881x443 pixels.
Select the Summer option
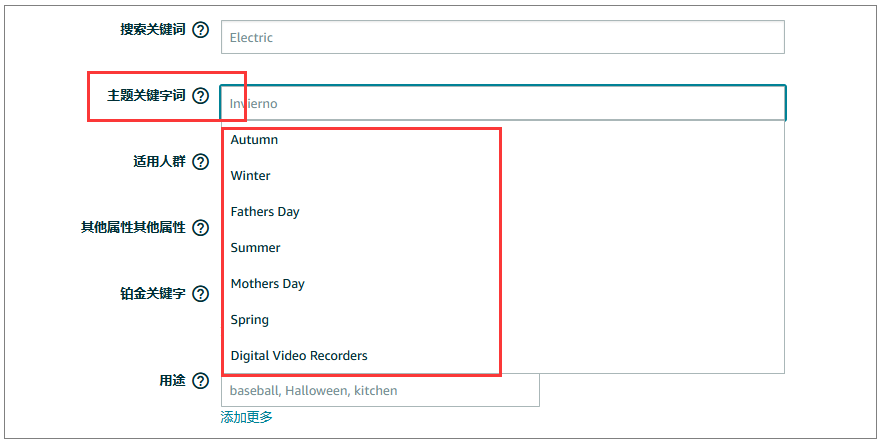coord(255,248)
